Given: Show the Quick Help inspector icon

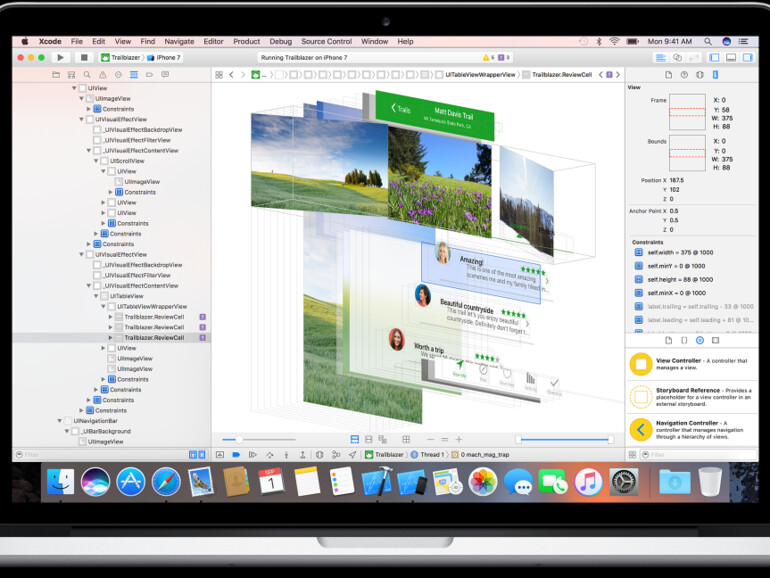Looking at the screenshot, I should click(x=684, y=75).
